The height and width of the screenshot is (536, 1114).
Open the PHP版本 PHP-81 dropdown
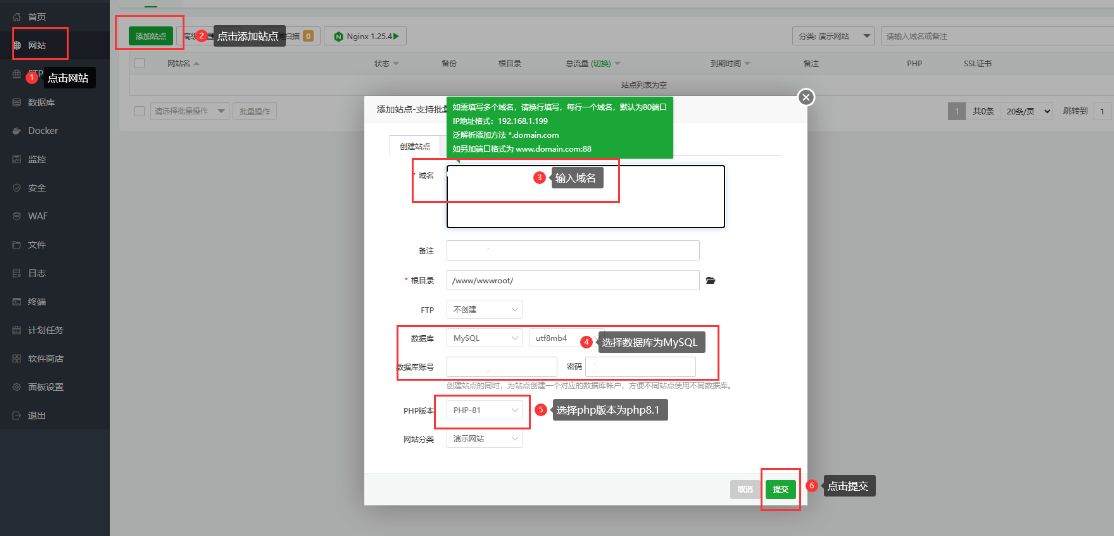pyautogui.click(x=484, y=410)
